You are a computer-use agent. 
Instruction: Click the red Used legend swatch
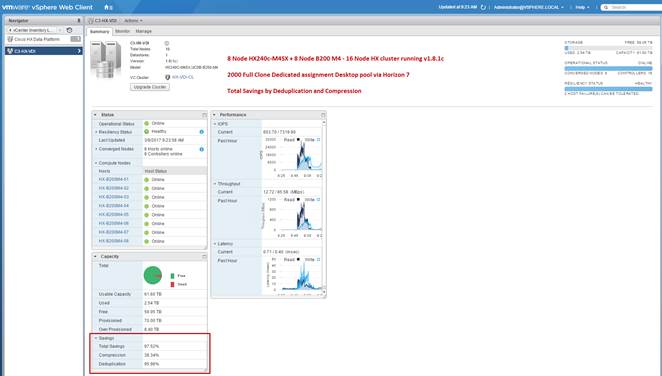coord(172,284)
